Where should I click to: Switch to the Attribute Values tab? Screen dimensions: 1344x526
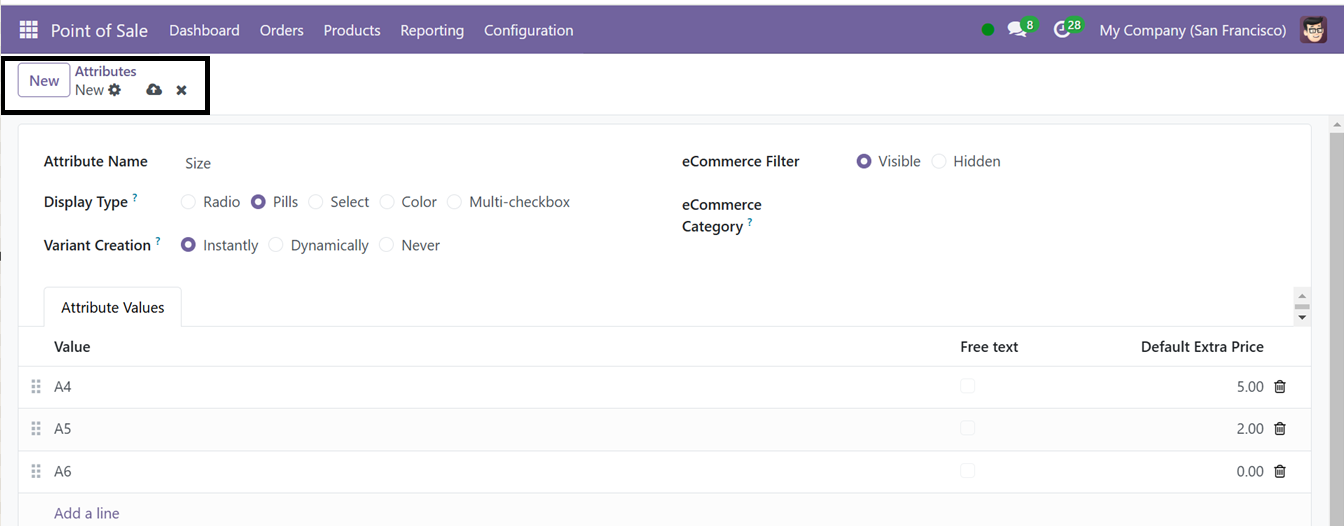click(112, 308)
